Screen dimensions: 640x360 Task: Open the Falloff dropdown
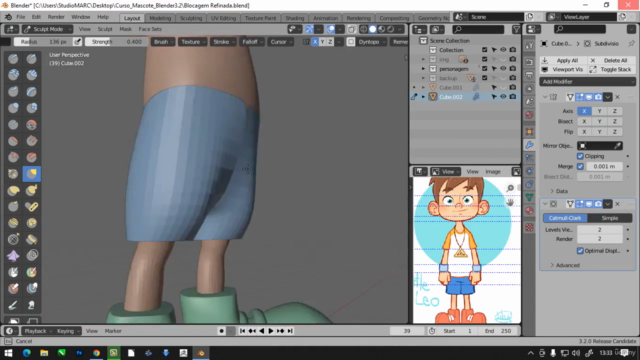pyautogui.click(x=252, y=42)
